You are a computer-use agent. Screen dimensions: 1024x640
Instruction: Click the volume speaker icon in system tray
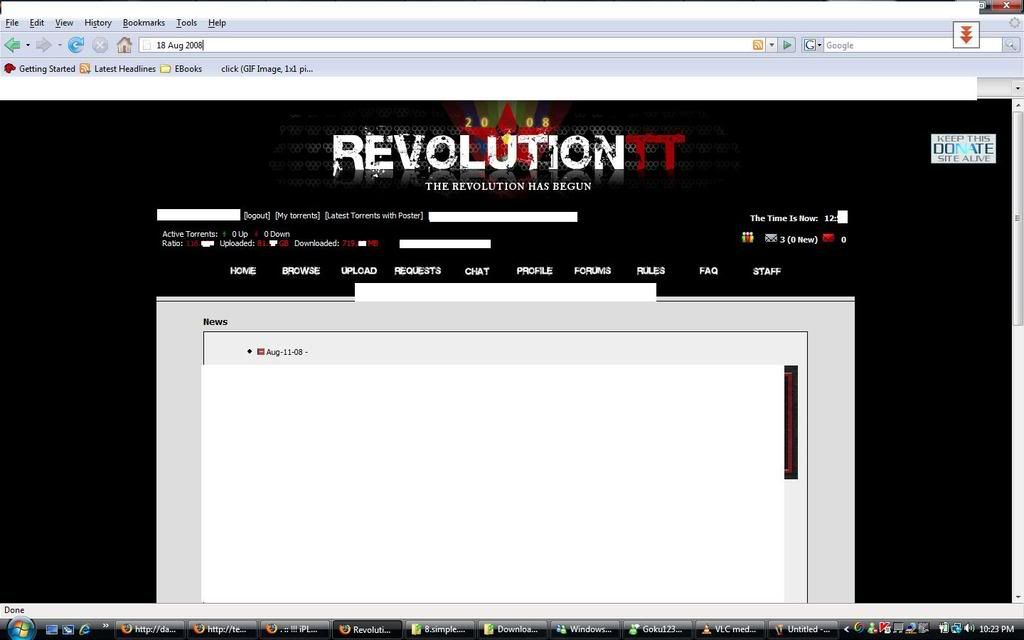[969, 628]
